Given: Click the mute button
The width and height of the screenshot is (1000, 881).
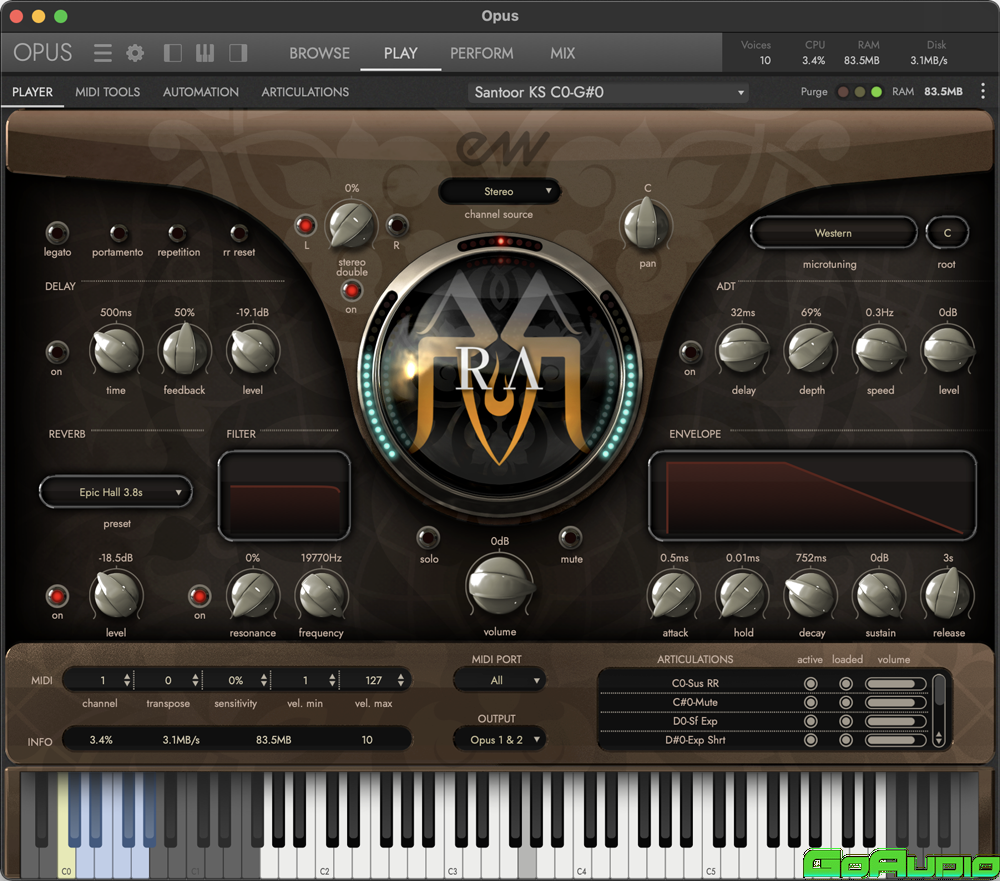Looking at the screenshot, I should 571,536.
